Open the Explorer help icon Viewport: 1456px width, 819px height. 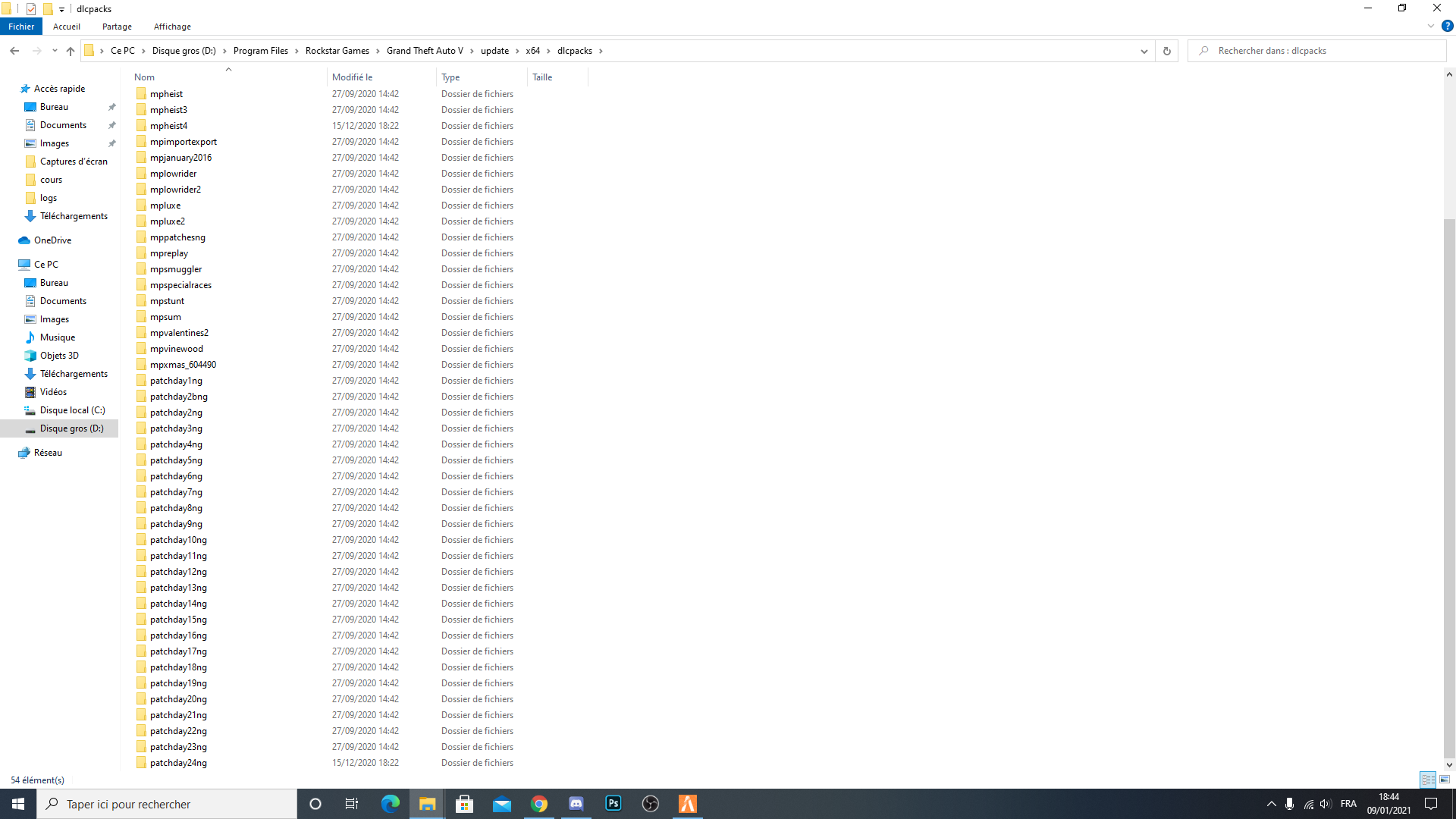[1447, 26]
